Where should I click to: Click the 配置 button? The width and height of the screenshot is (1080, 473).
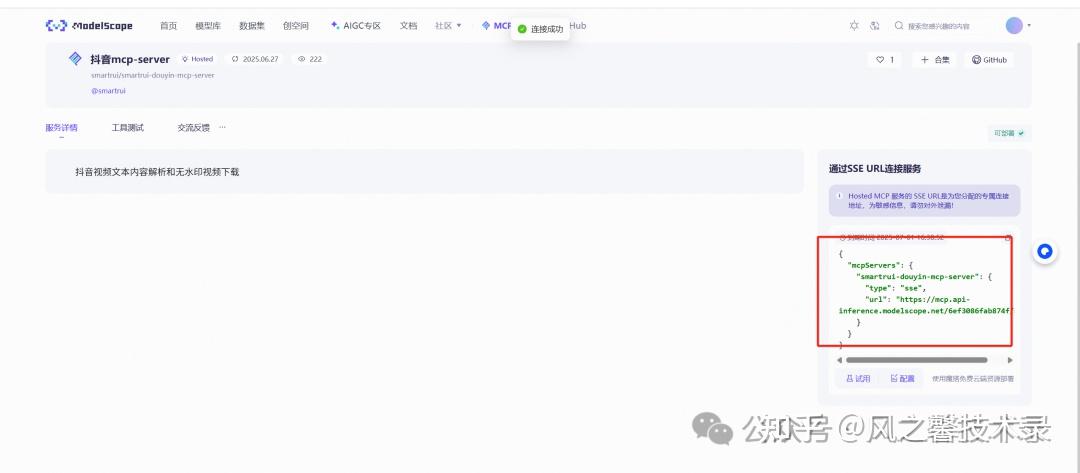[x=902, y=379]
